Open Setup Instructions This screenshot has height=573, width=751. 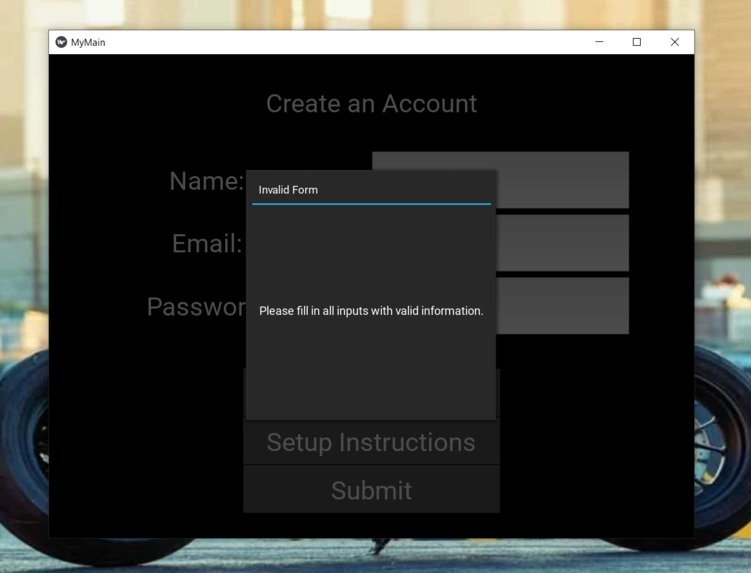point(371,442)
